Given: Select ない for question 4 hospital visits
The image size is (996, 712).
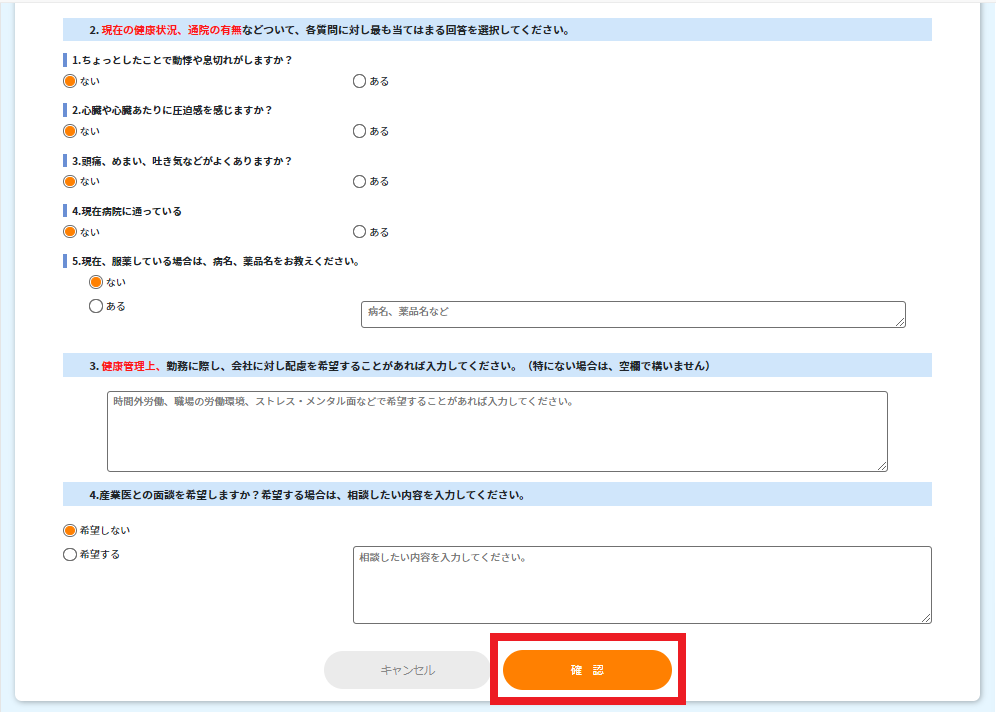Looking at the screenshot, I should (70, 232).
